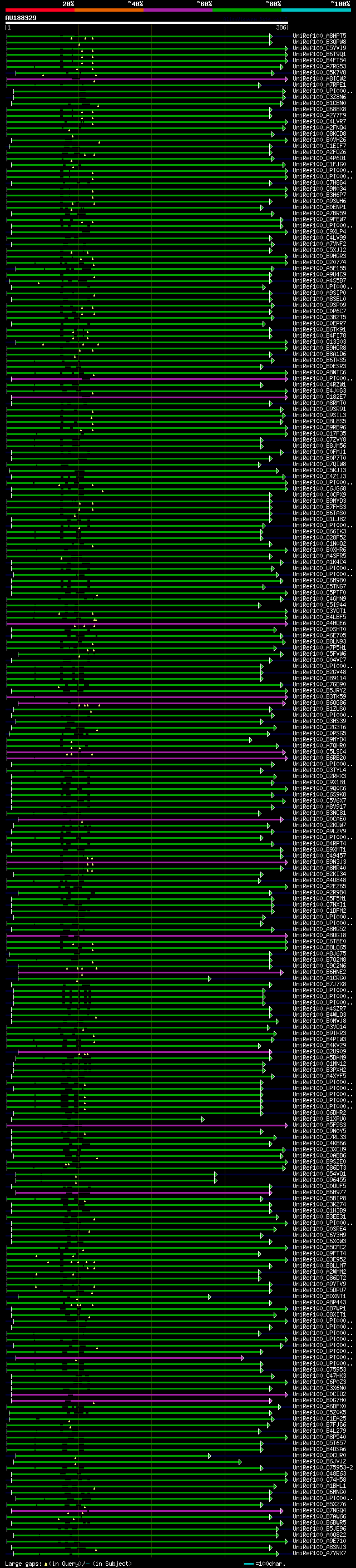This screenshot has width=356, height=1568.
Task: Select hit label UniRef100_C0CID2
Action: (319, 1394)
